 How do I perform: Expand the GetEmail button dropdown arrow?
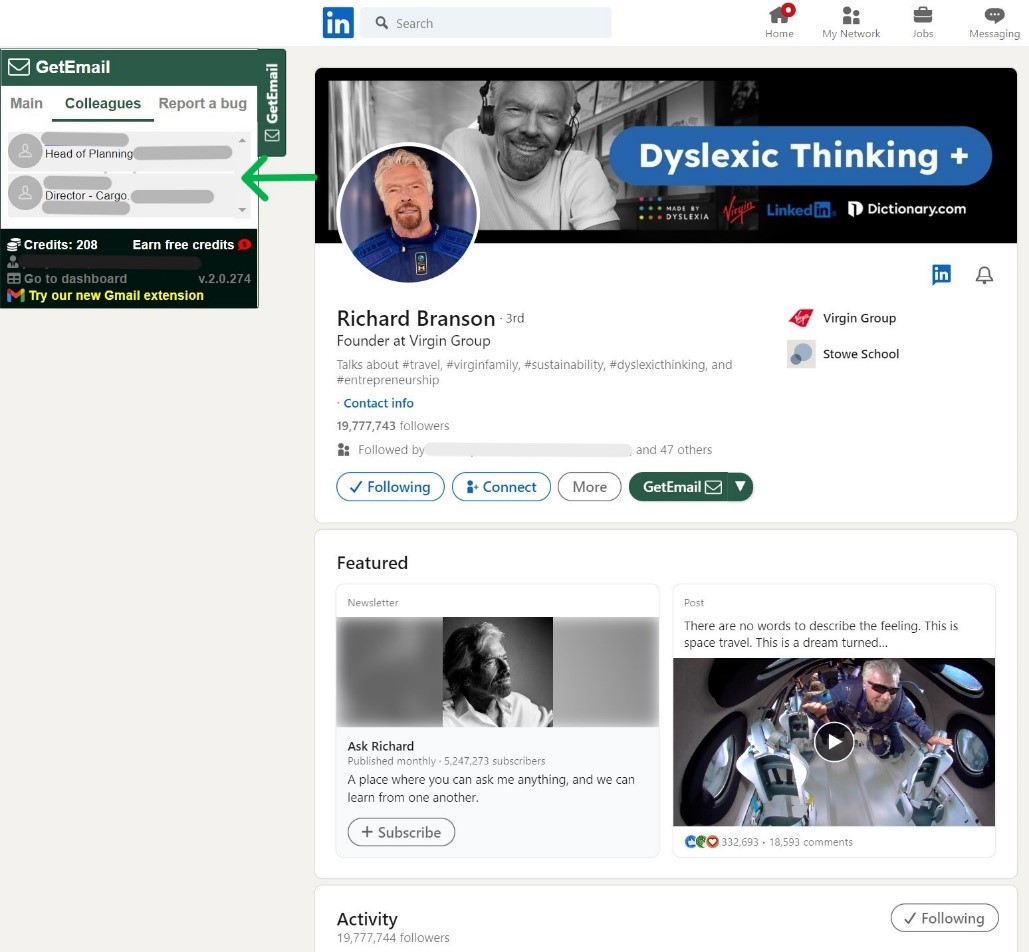[740, 487]
